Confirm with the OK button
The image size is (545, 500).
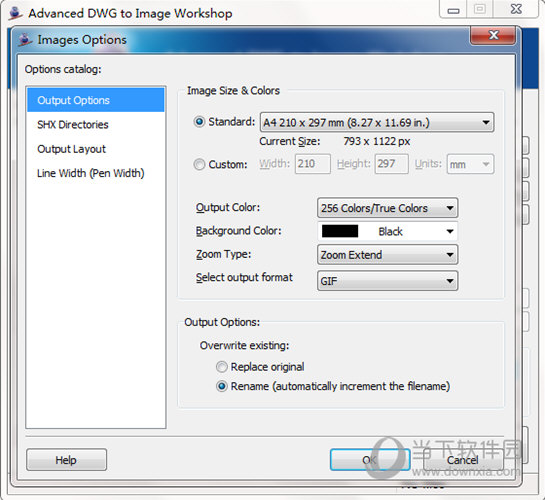pyautogui.click(x=370, y=460)
